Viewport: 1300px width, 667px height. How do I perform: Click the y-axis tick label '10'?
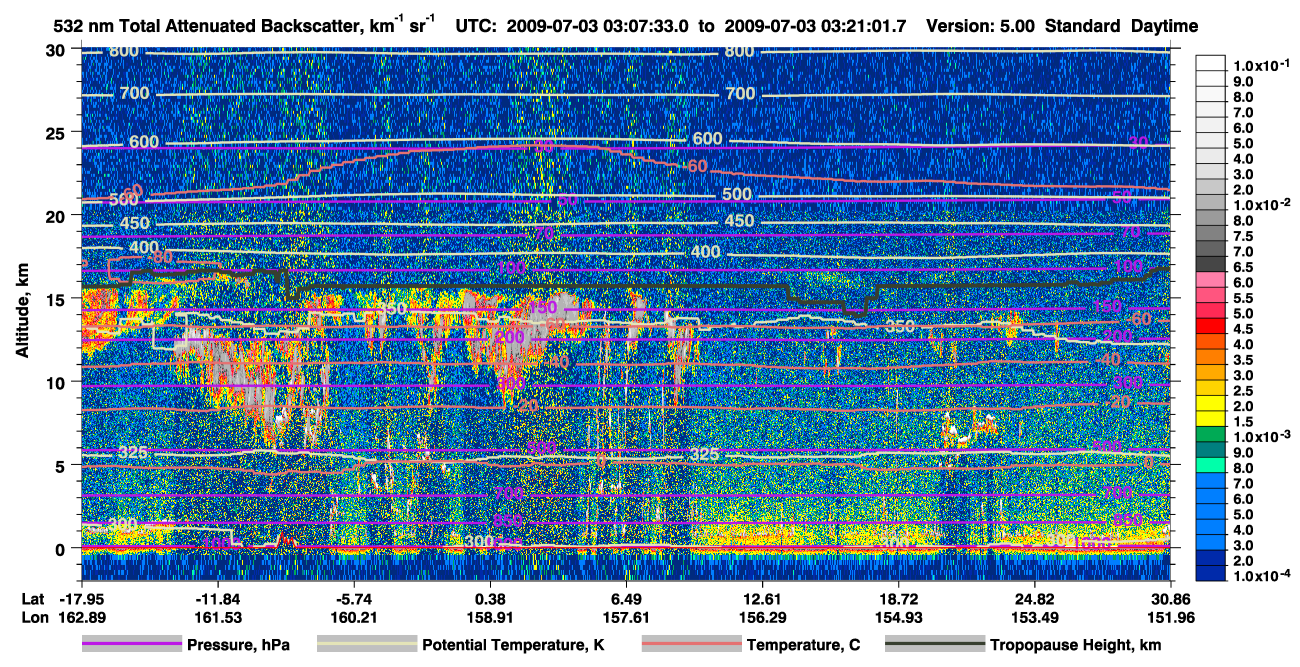(58, 382)
